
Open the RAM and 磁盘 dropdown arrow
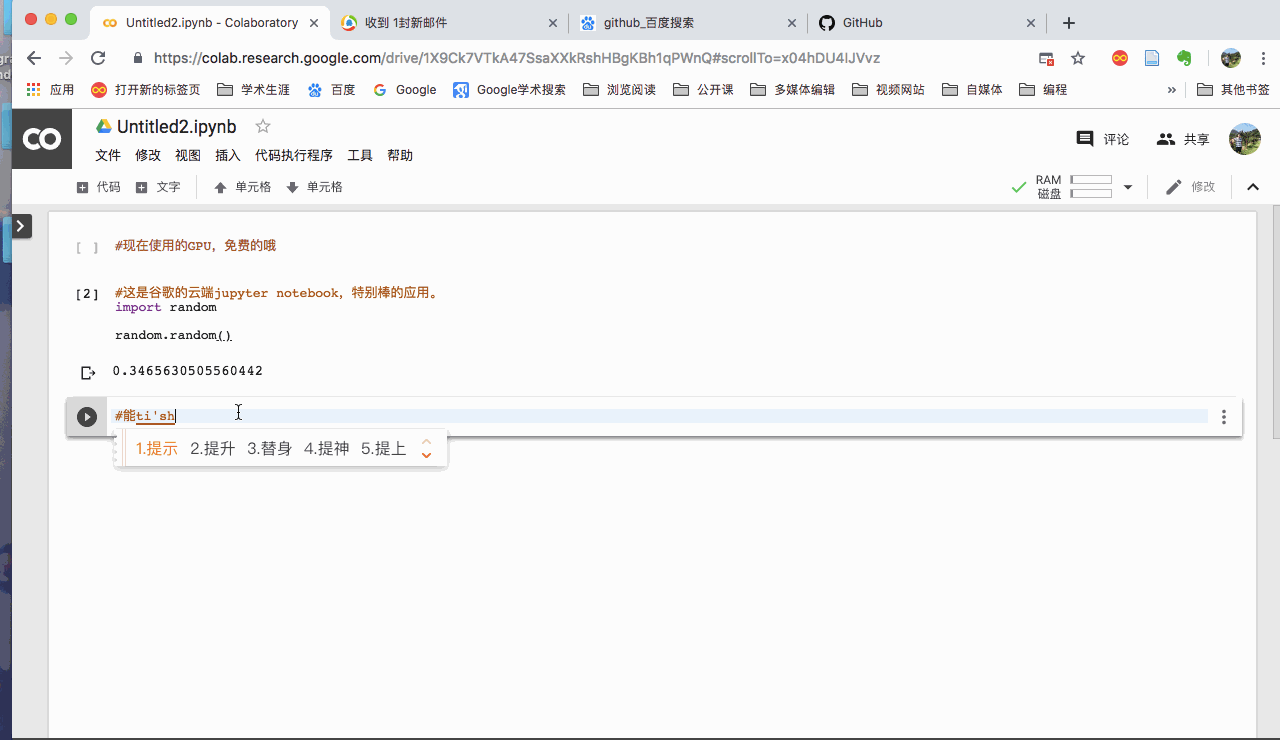click(1128, 187)
